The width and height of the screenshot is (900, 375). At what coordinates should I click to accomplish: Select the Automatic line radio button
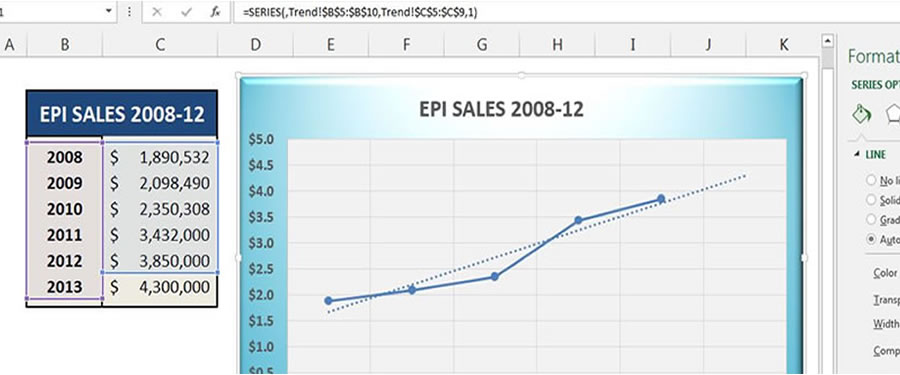tap(871, 239)
